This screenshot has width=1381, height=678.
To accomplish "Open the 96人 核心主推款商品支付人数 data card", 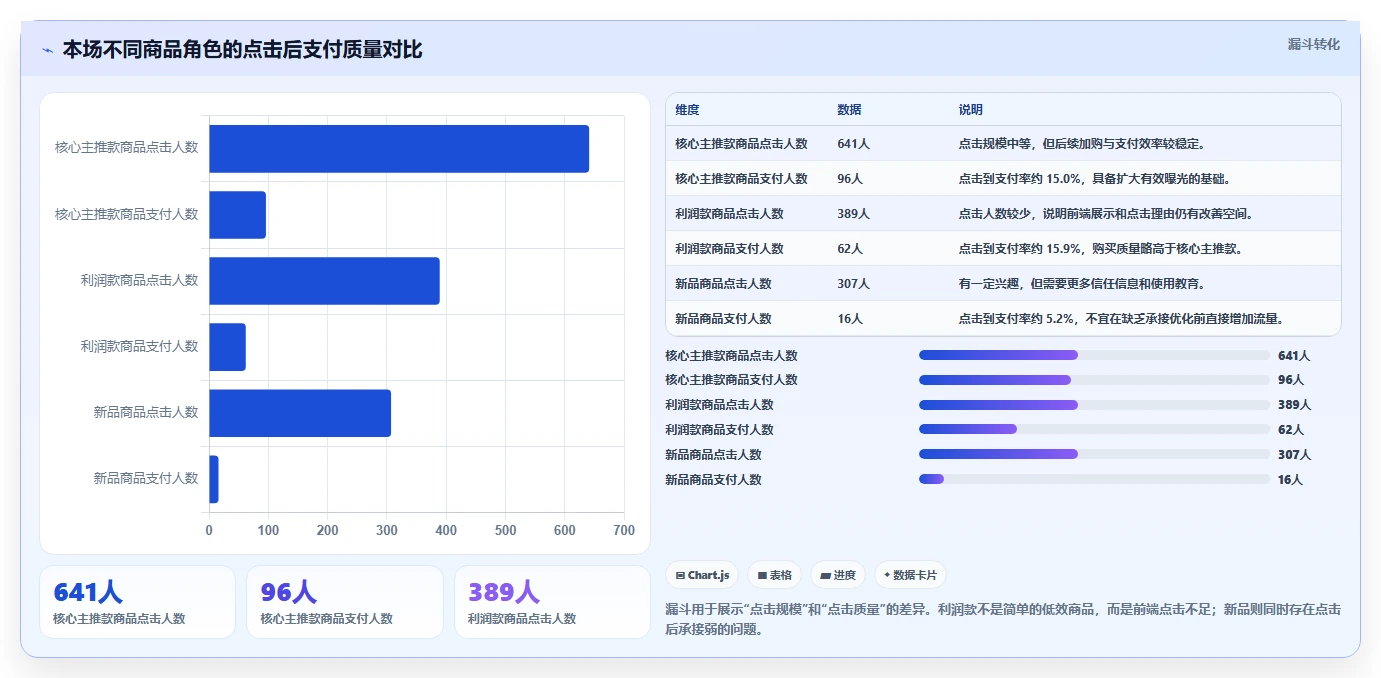I will pyautogui.click(x=344, y=602).
